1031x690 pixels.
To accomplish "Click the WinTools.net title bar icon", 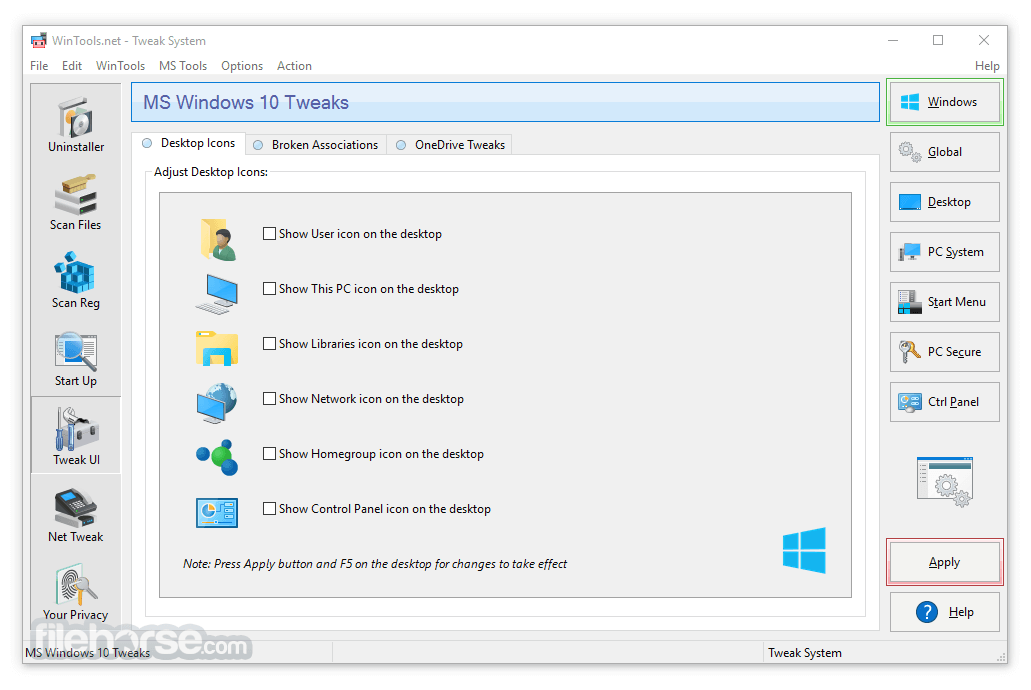I will coord(39,41).
